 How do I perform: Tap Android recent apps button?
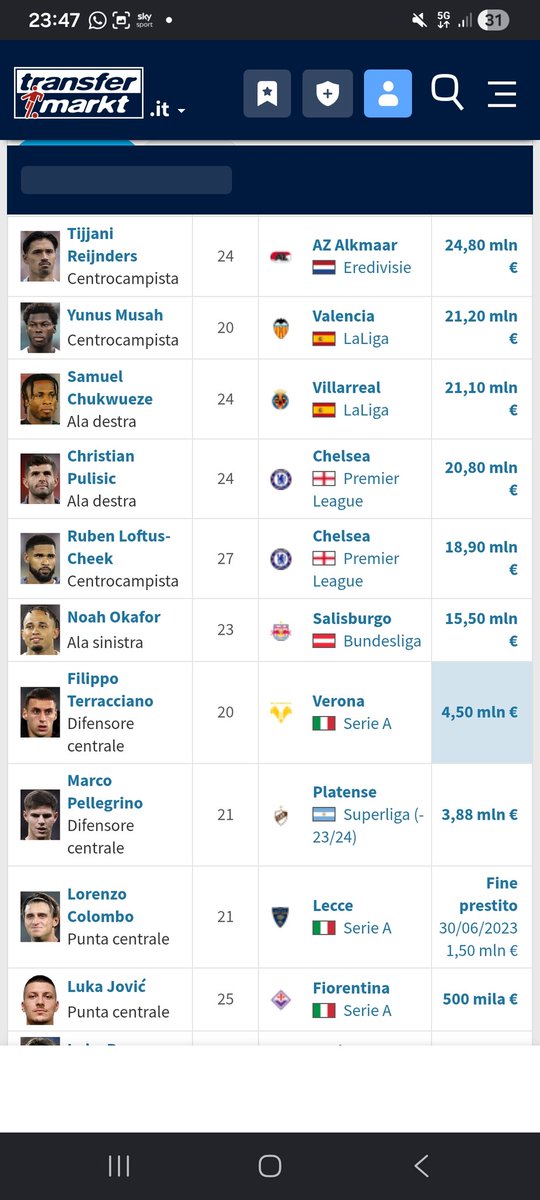coord(119,1165)
